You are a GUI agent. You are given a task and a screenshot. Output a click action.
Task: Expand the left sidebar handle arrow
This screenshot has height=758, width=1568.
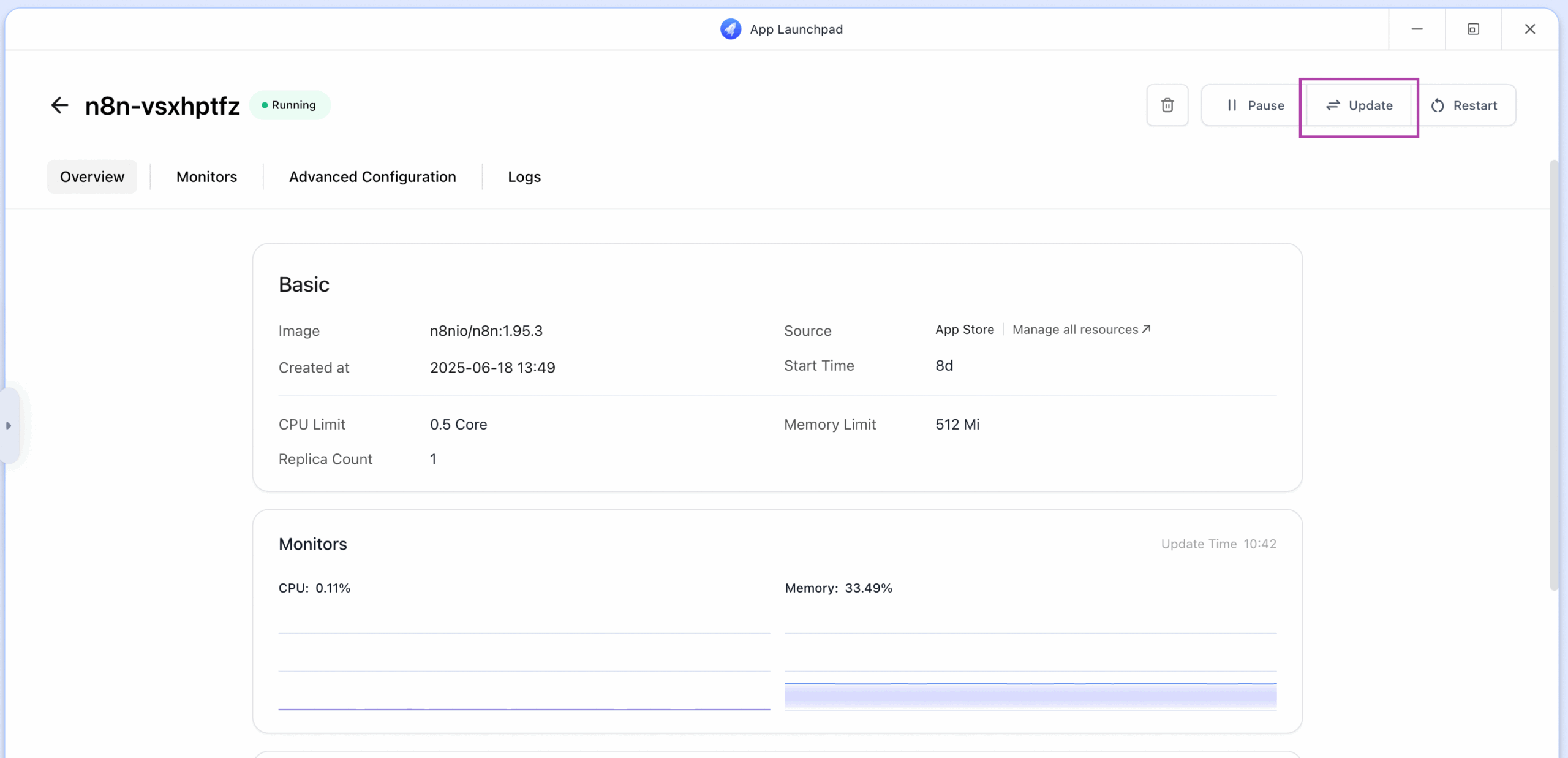pyautogui.click(x=9, y=425)
